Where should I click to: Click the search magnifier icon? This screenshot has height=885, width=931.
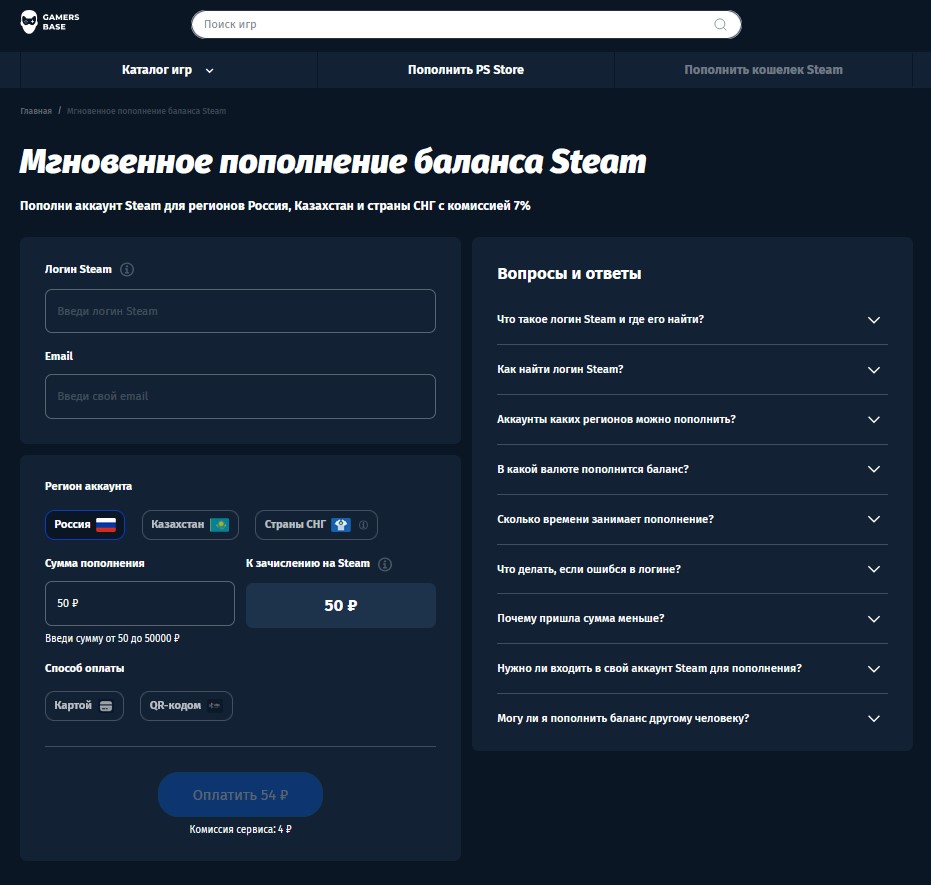(x=720, y=24)
